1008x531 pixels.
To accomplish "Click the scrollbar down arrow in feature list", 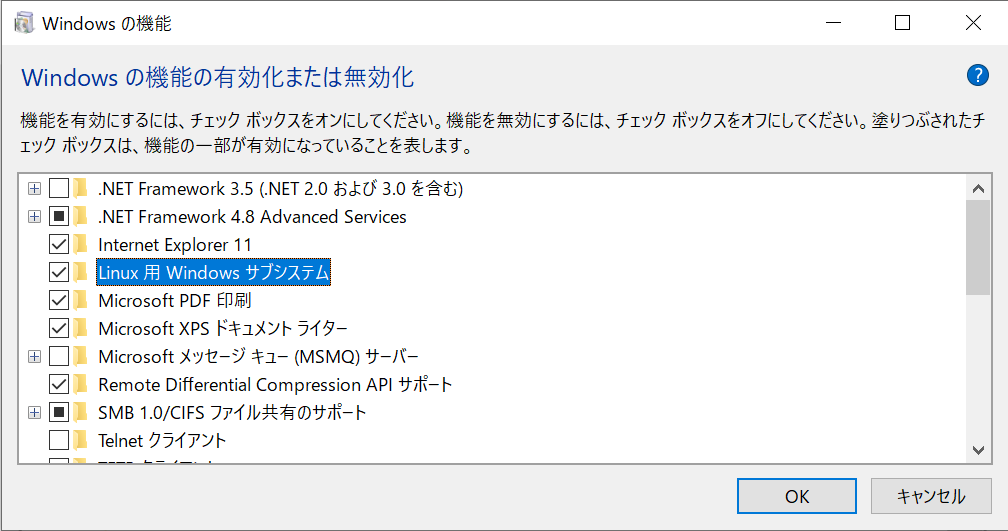I will 978,450.
